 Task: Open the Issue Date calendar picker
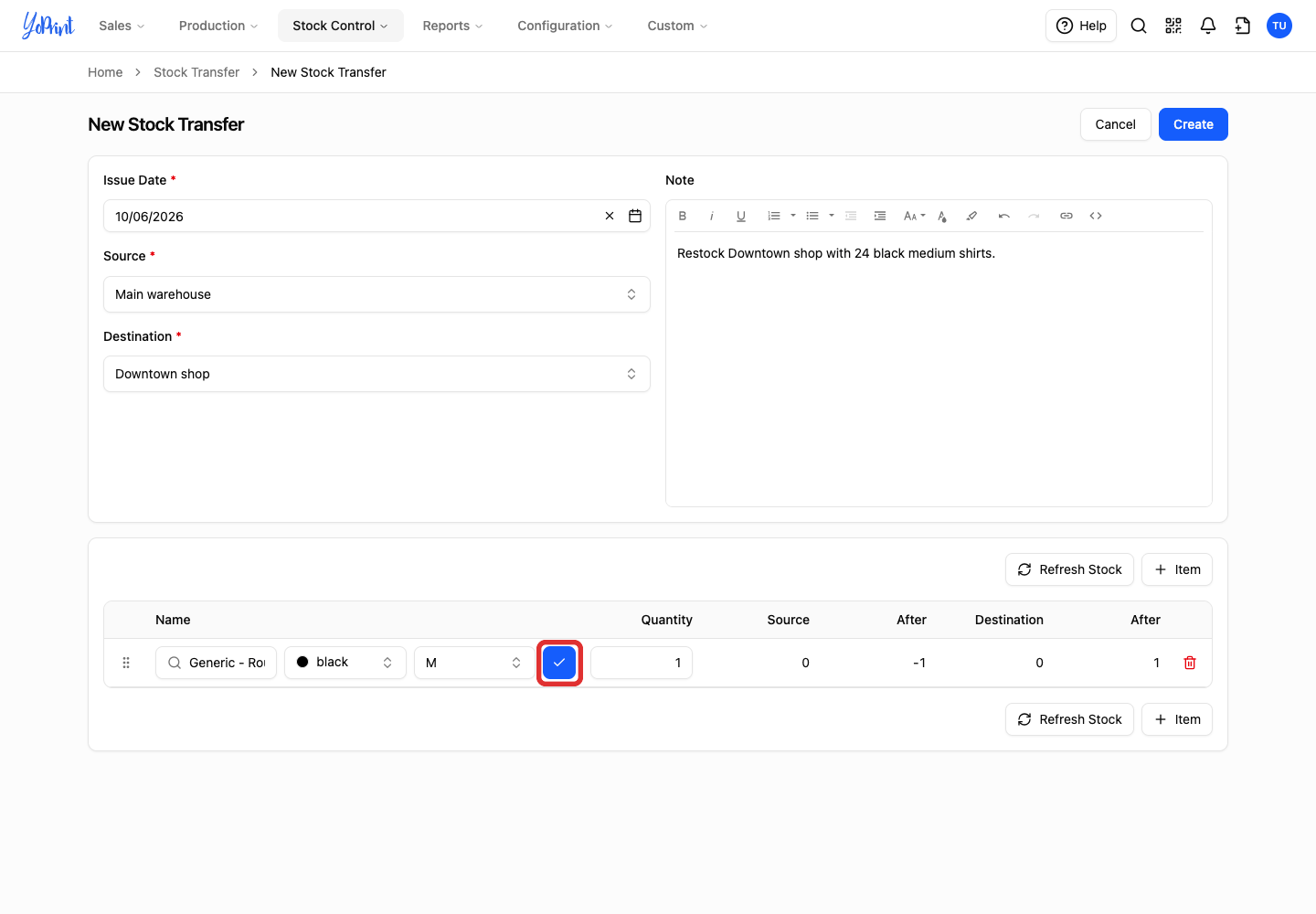tap(635, 216)
